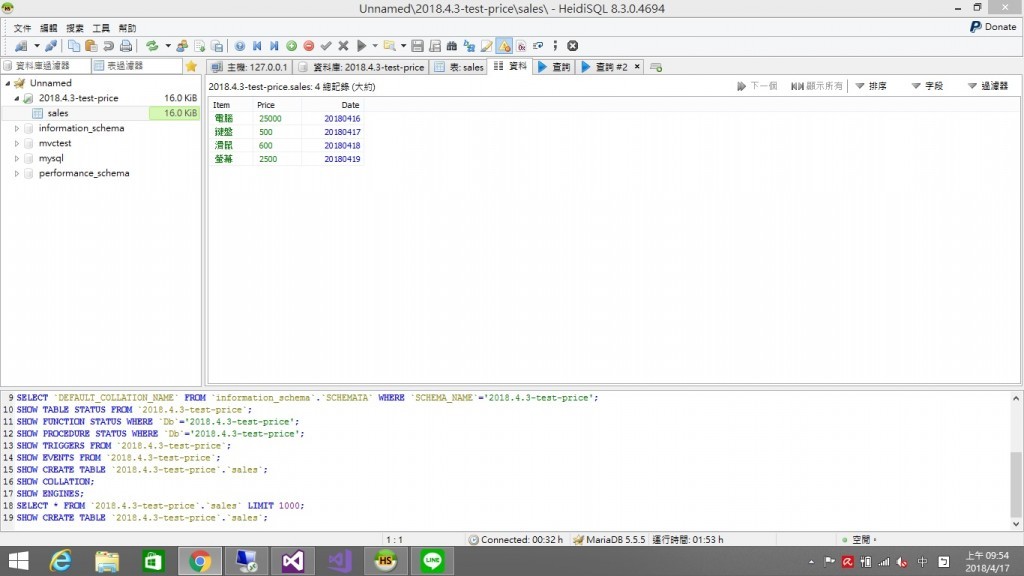Click the table filter input field
Screen dimensions: 1024x576
pos(137,66)
